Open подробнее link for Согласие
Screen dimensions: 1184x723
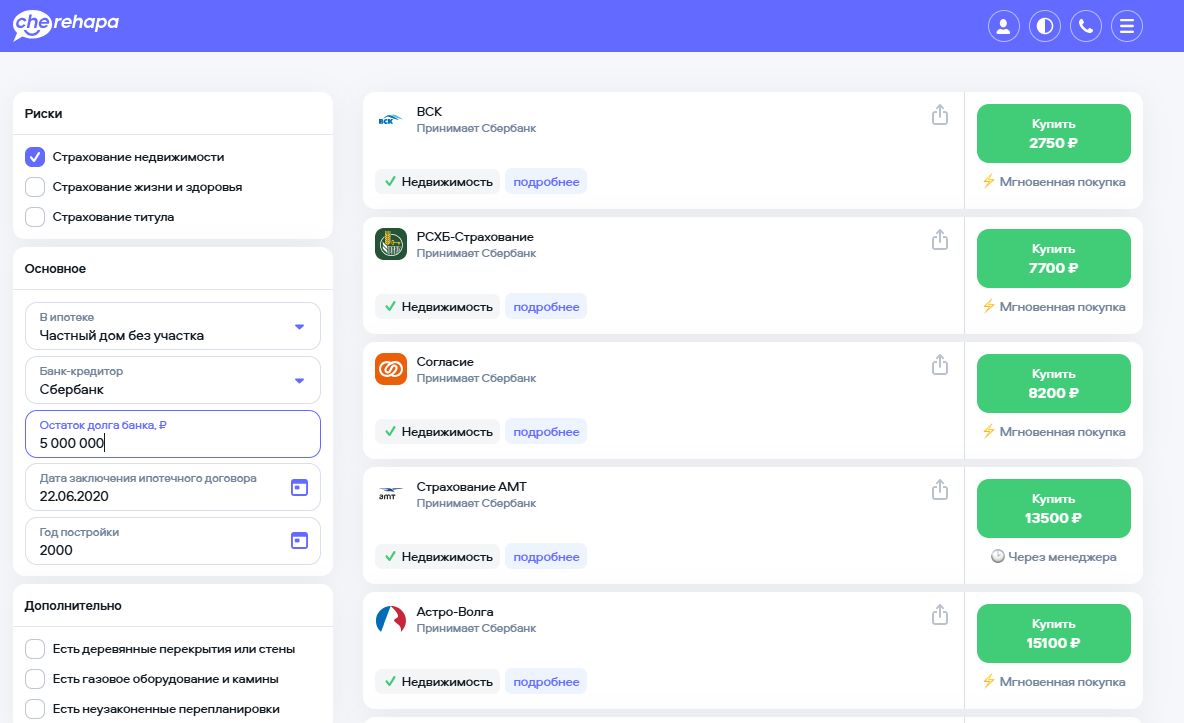click(546, 431)
